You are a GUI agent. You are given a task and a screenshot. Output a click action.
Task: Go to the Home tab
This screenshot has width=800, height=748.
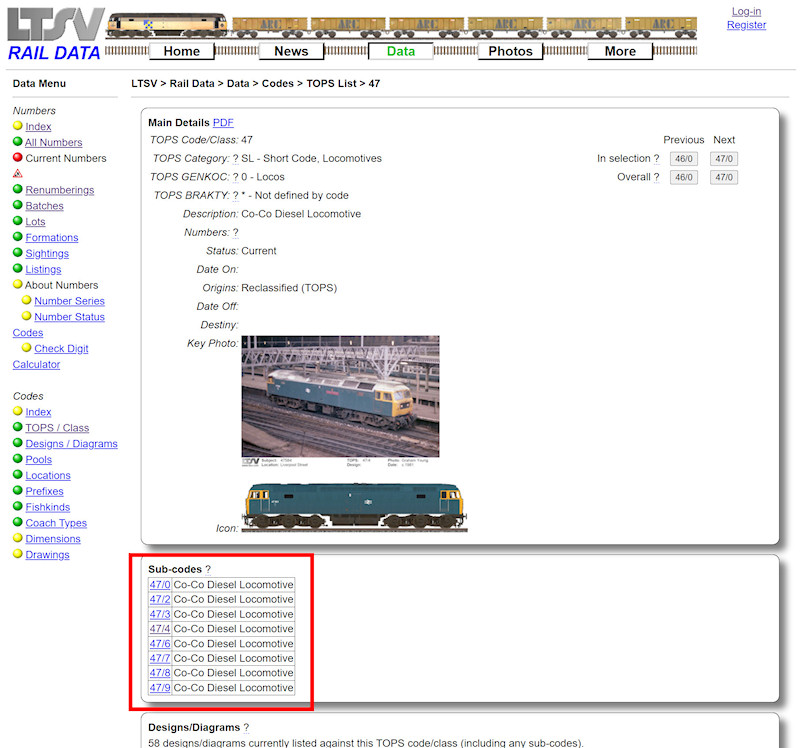(x=181, y=51)
